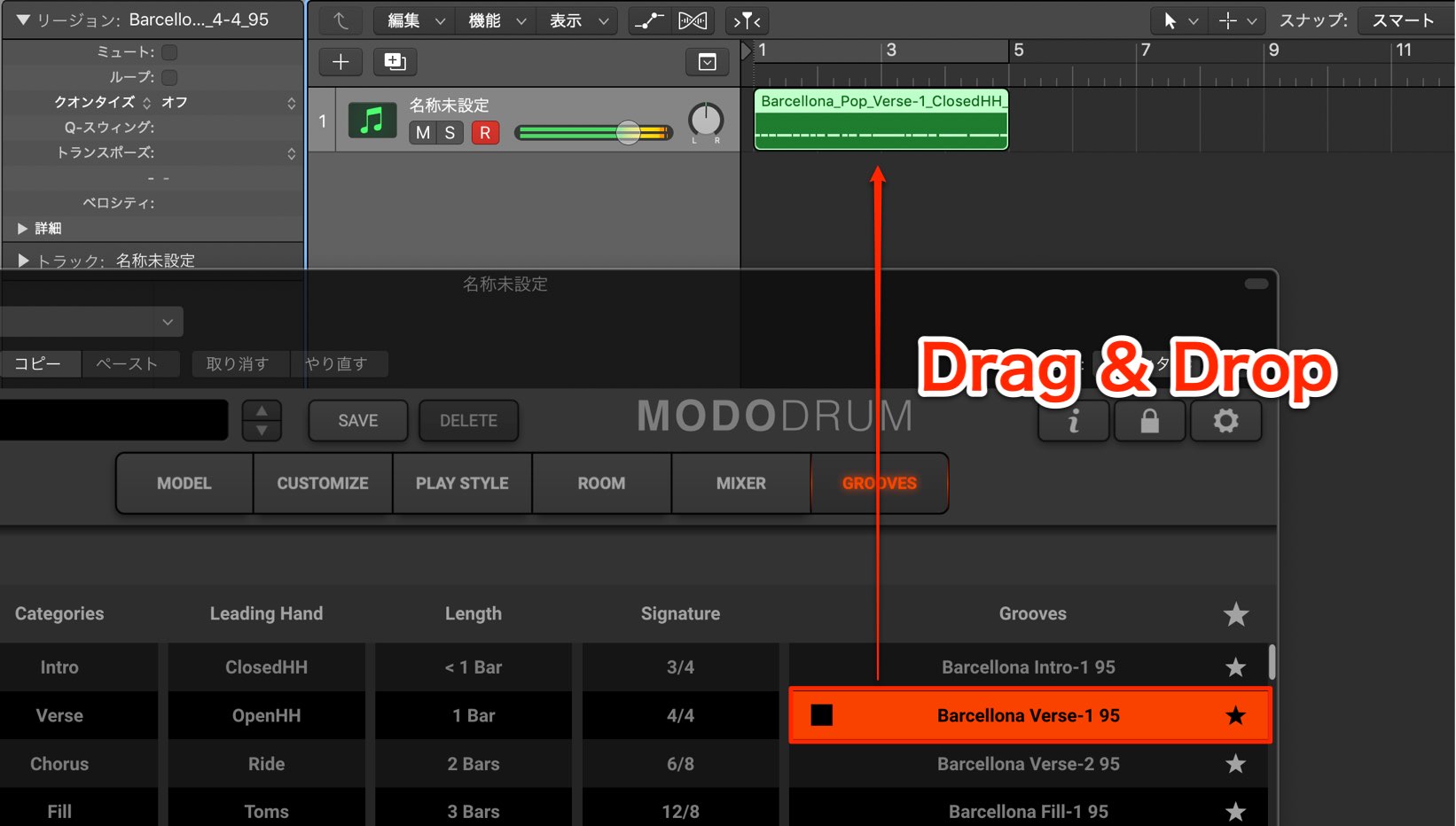The image size is (1456, 826).
Task: Select the 3/4 signature
Action: click(x=680, y=667)
